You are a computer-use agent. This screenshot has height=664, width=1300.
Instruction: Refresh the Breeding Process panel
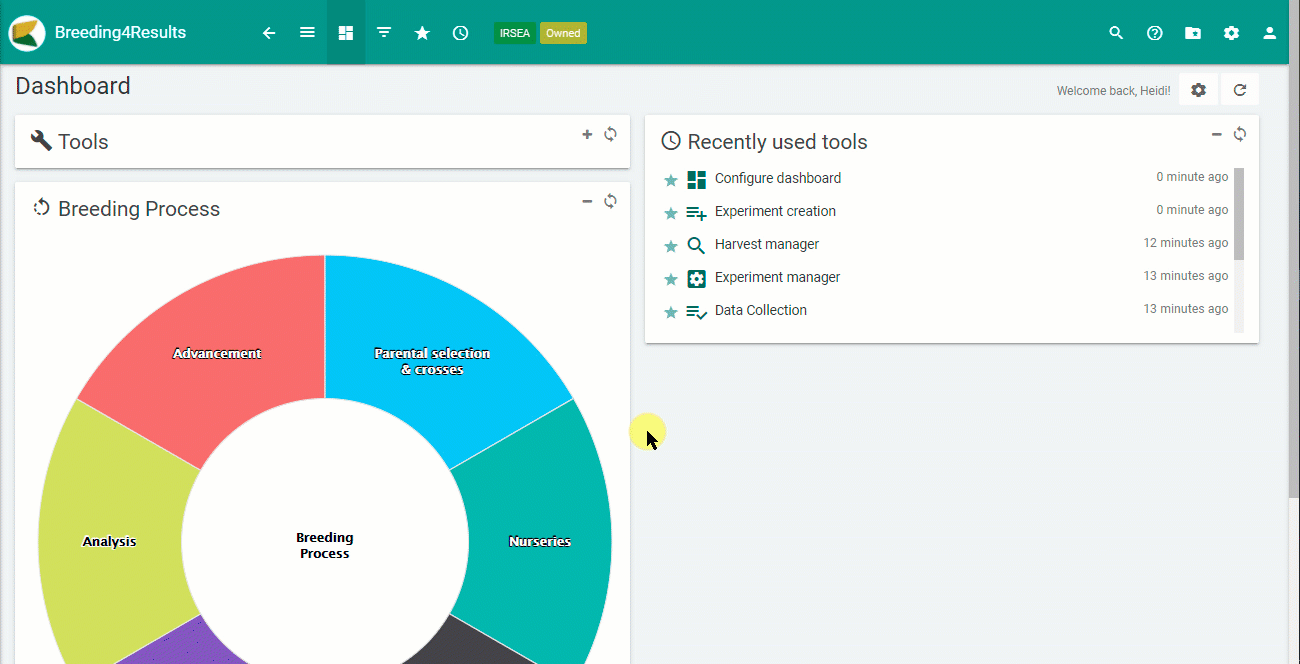(x=610, y=201)
